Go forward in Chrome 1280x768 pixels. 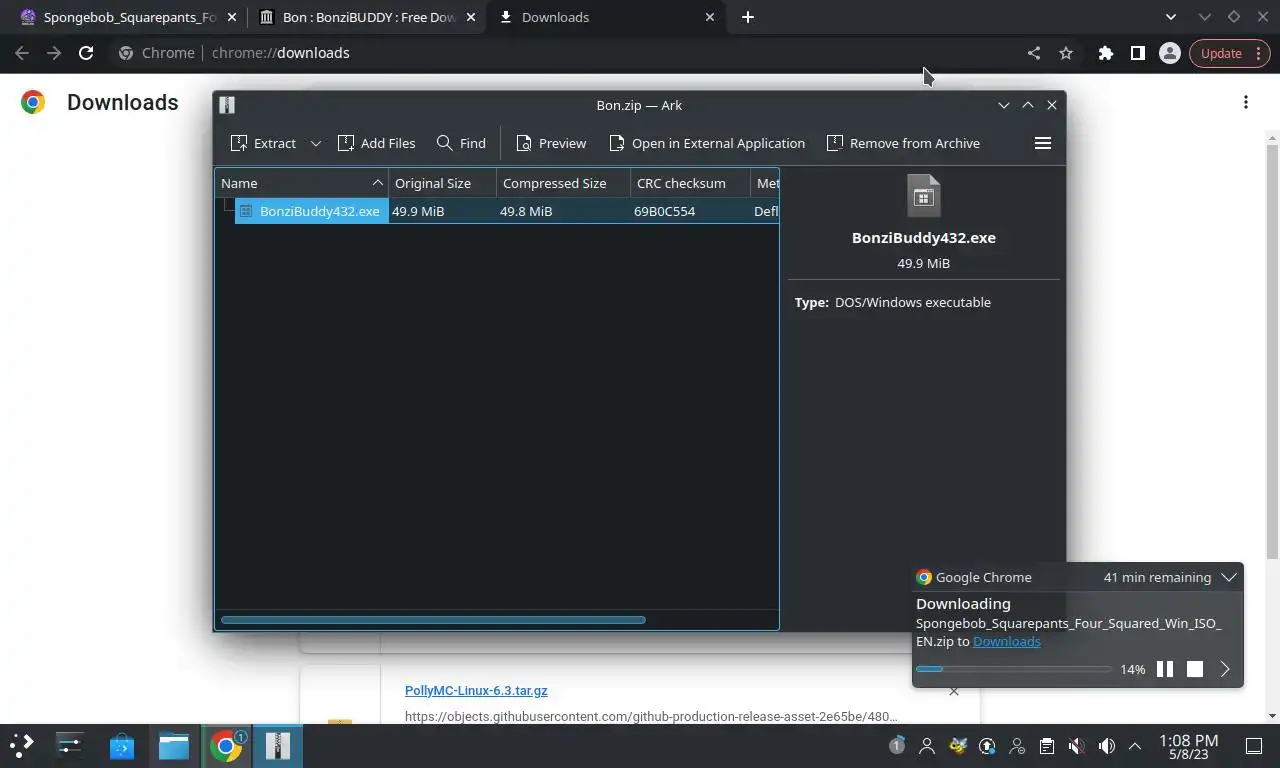click(54, 53)
